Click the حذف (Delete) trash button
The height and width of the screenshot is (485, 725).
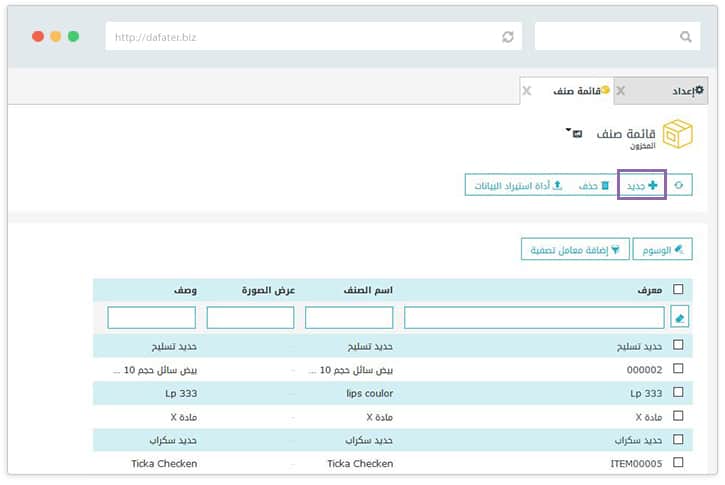(593, 185)
